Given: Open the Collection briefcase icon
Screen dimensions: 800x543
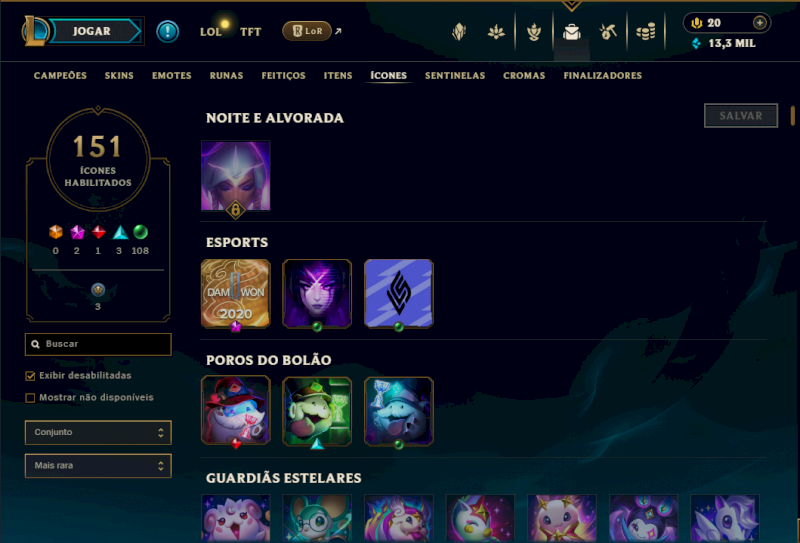Looking at the screenshot, I should (571, 32).
